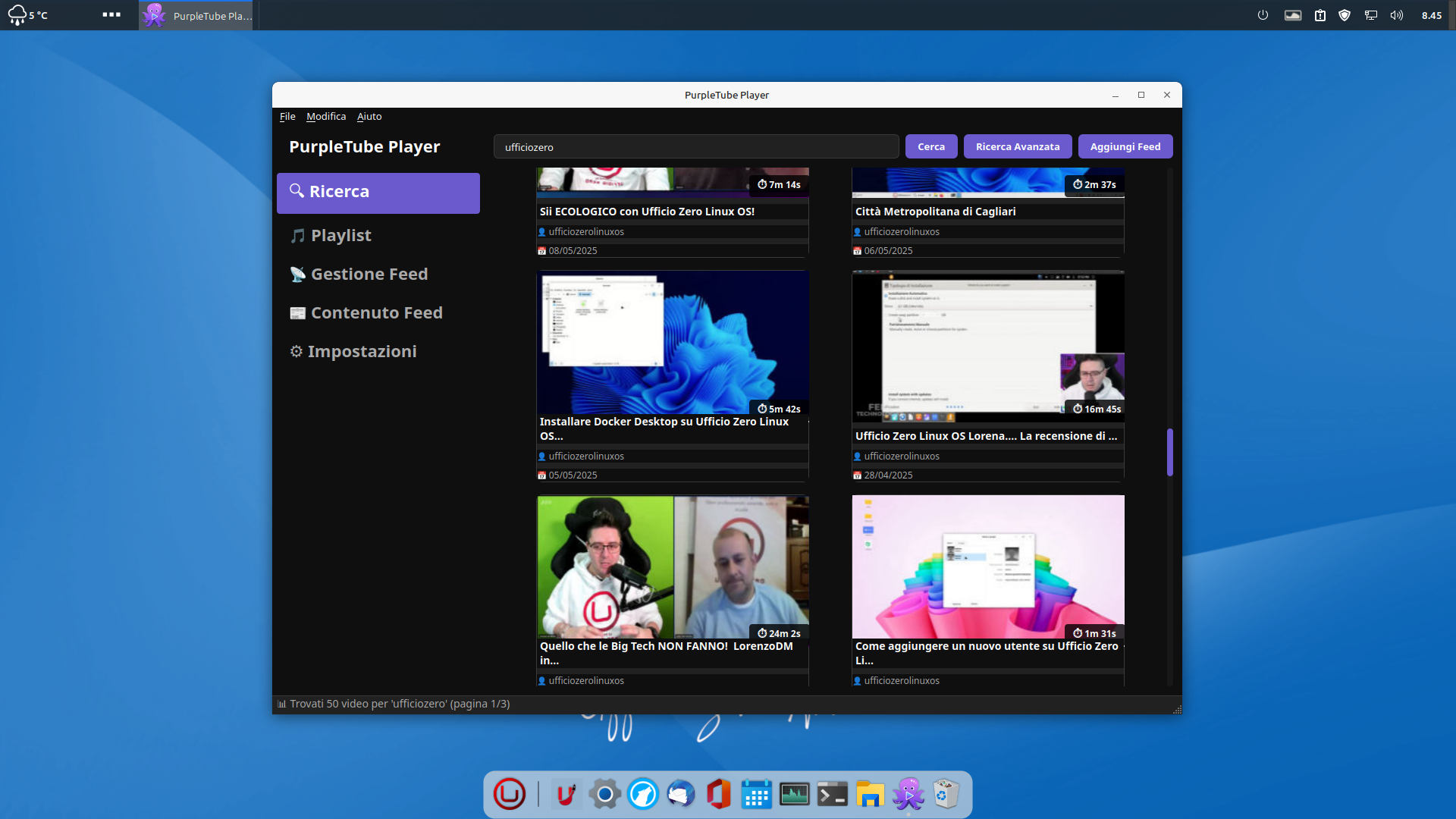Open the file manager folder dock icon
The width and height of the screenshot is (1456, 819).
[x=870, y=795]
